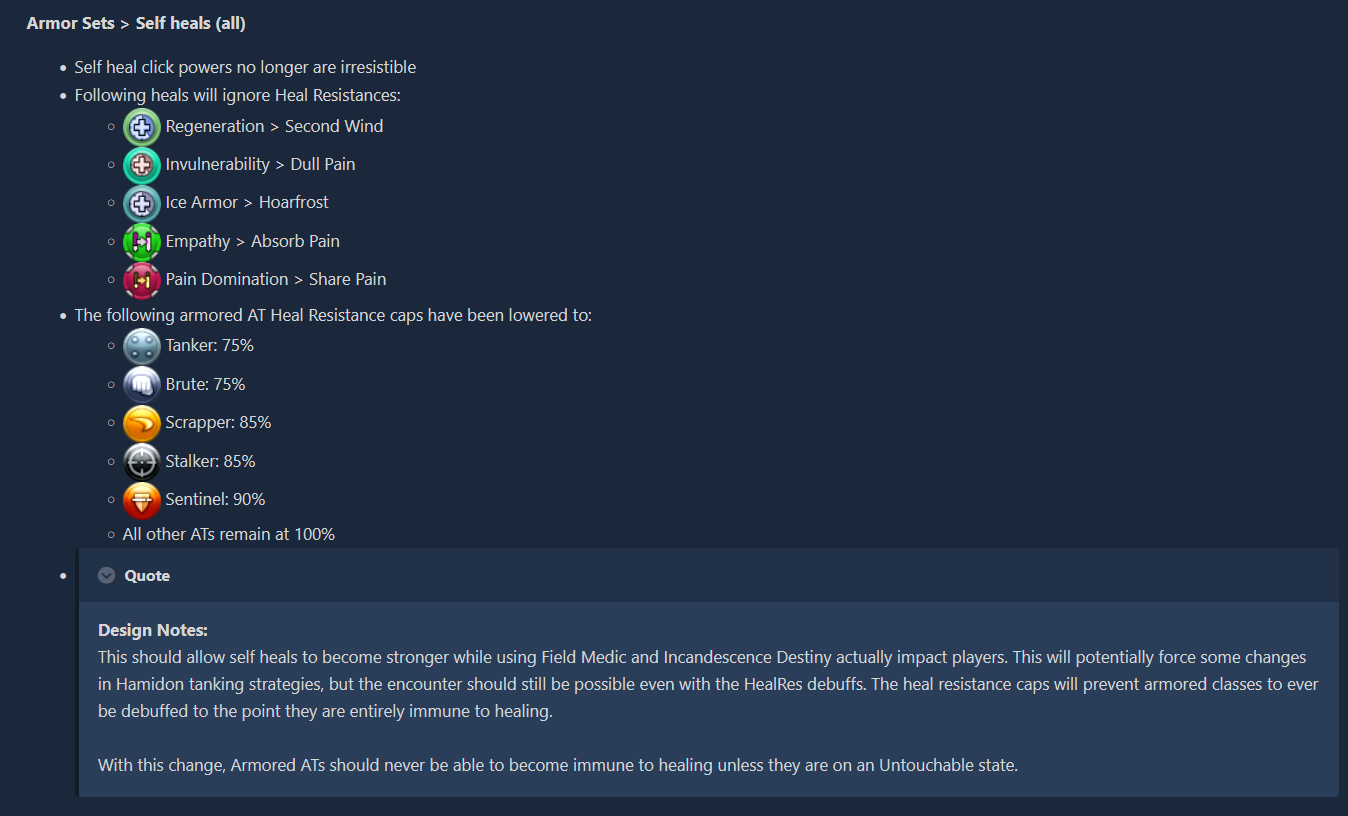Image resolution: width=1348 pixels, height=816 pixels.
Task: Click the Regeneration > Second Wind text
Action: [x=274, y=126]
